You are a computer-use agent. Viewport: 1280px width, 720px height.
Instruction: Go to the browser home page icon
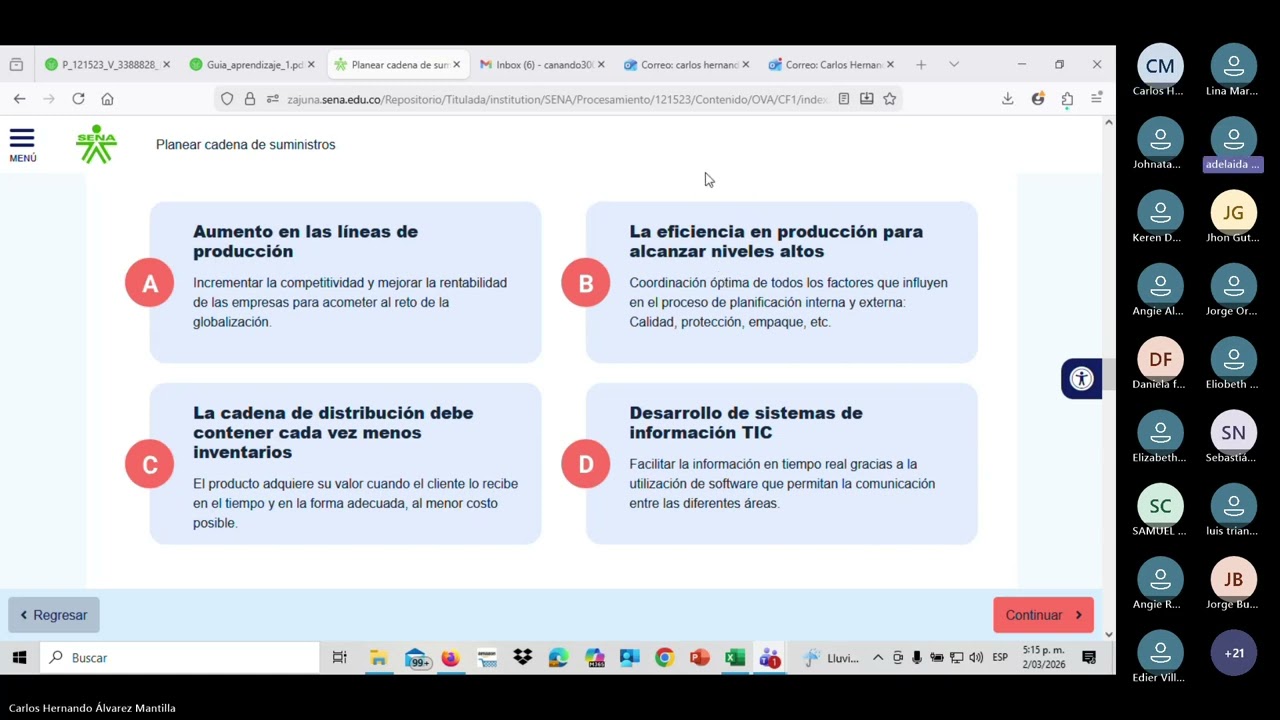(107, 98)
